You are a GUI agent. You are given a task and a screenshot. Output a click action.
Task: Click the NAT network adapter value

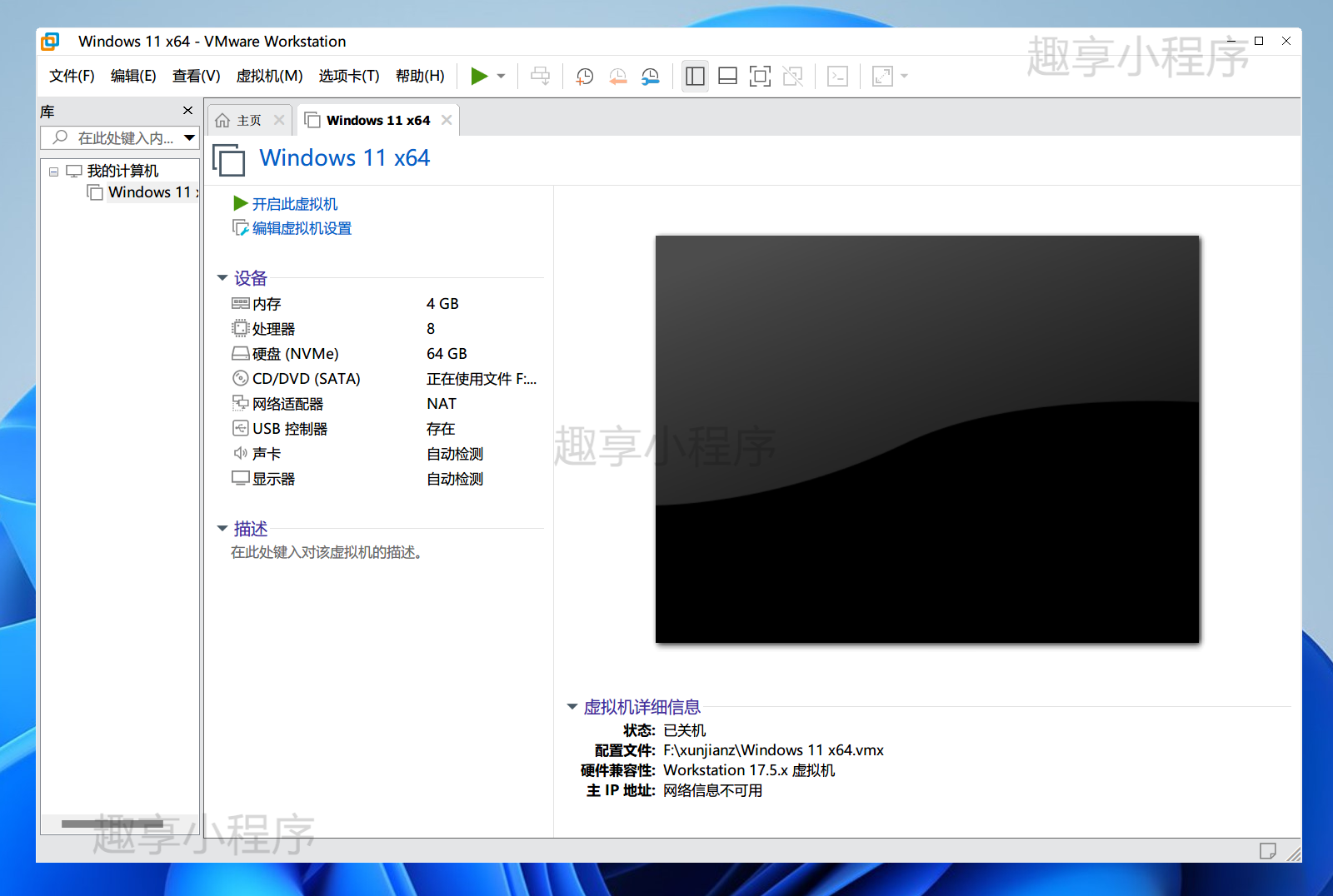tap(442, 404)
